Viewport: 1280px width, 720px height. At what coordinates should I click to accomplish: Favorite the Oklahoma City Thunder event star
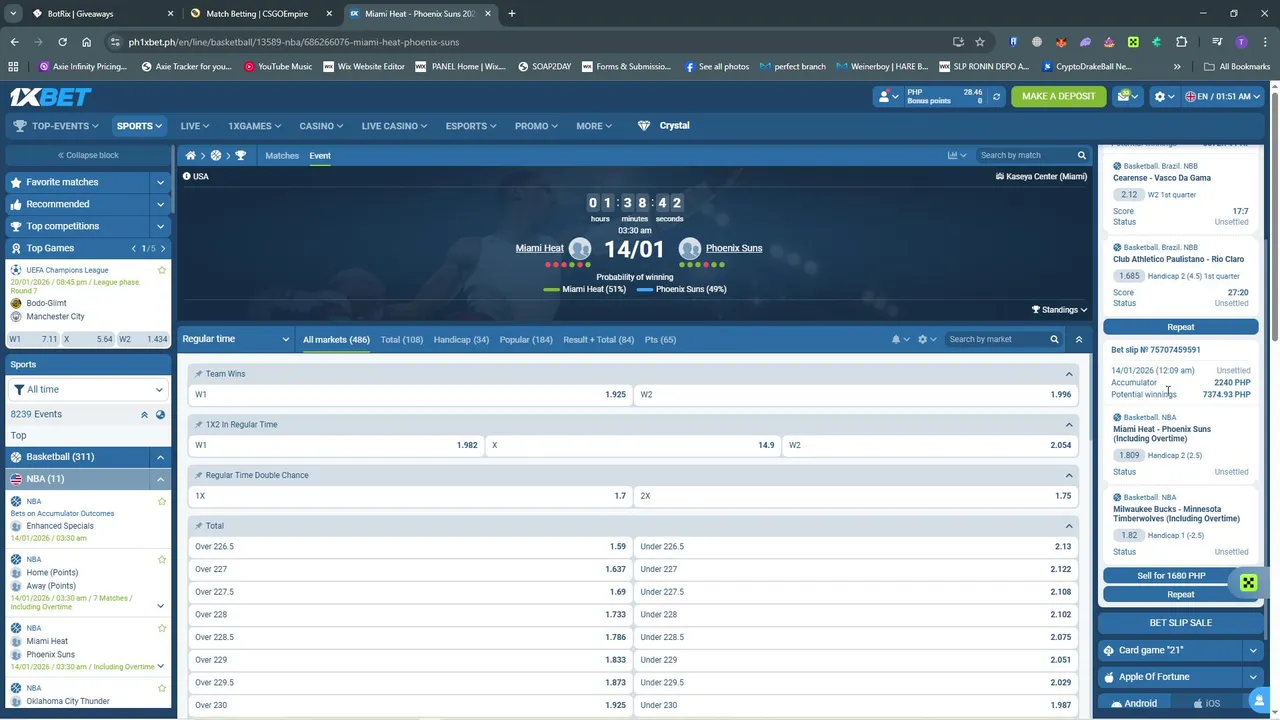(162, 689)
